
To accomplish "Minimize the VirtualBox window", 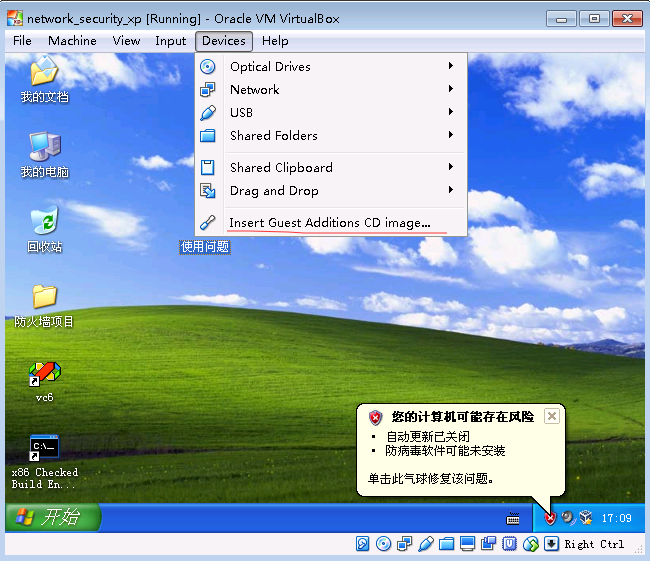I will 561,19.
